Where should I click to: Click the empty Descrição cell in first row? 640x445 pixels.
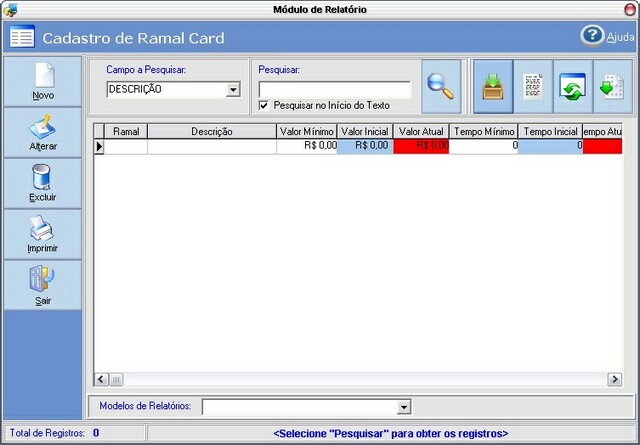tap(212, 146)
